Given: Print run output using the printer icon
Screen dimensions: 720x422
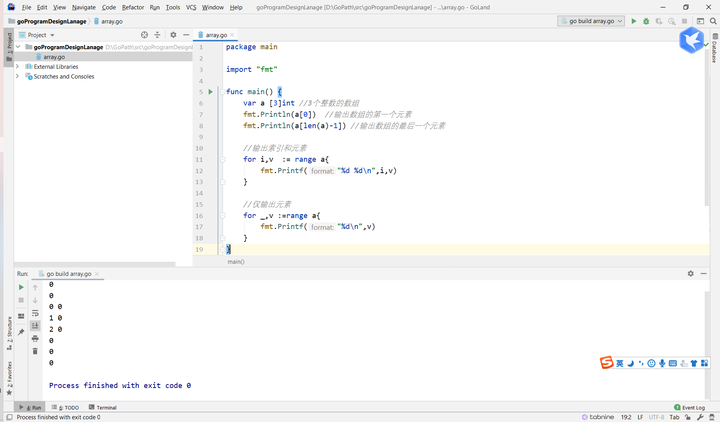Looking at the screenshot, I should click(x=35, y=339).
